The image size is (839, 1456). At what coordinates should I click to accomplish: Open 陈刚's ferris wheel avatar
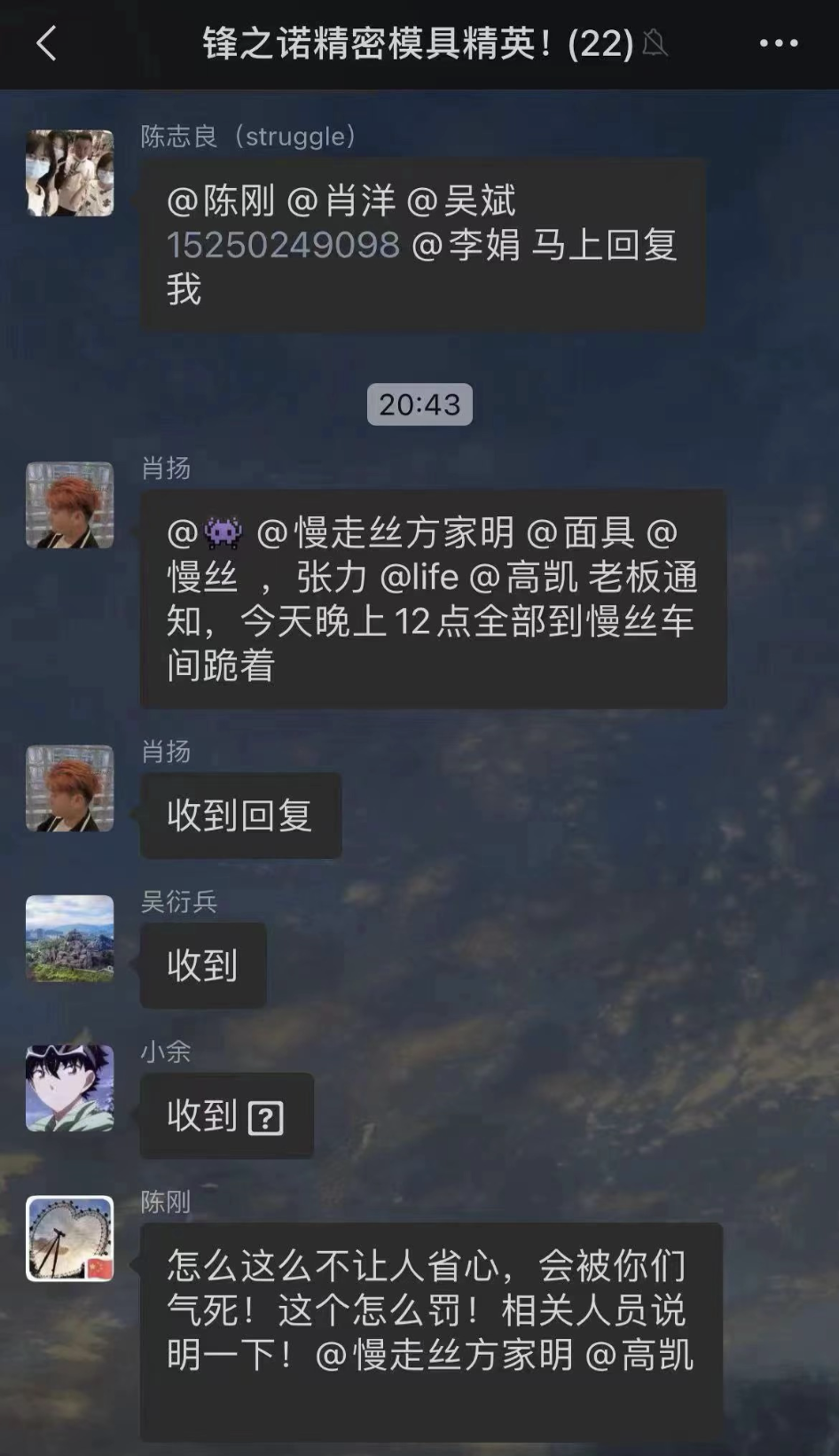70,1239
